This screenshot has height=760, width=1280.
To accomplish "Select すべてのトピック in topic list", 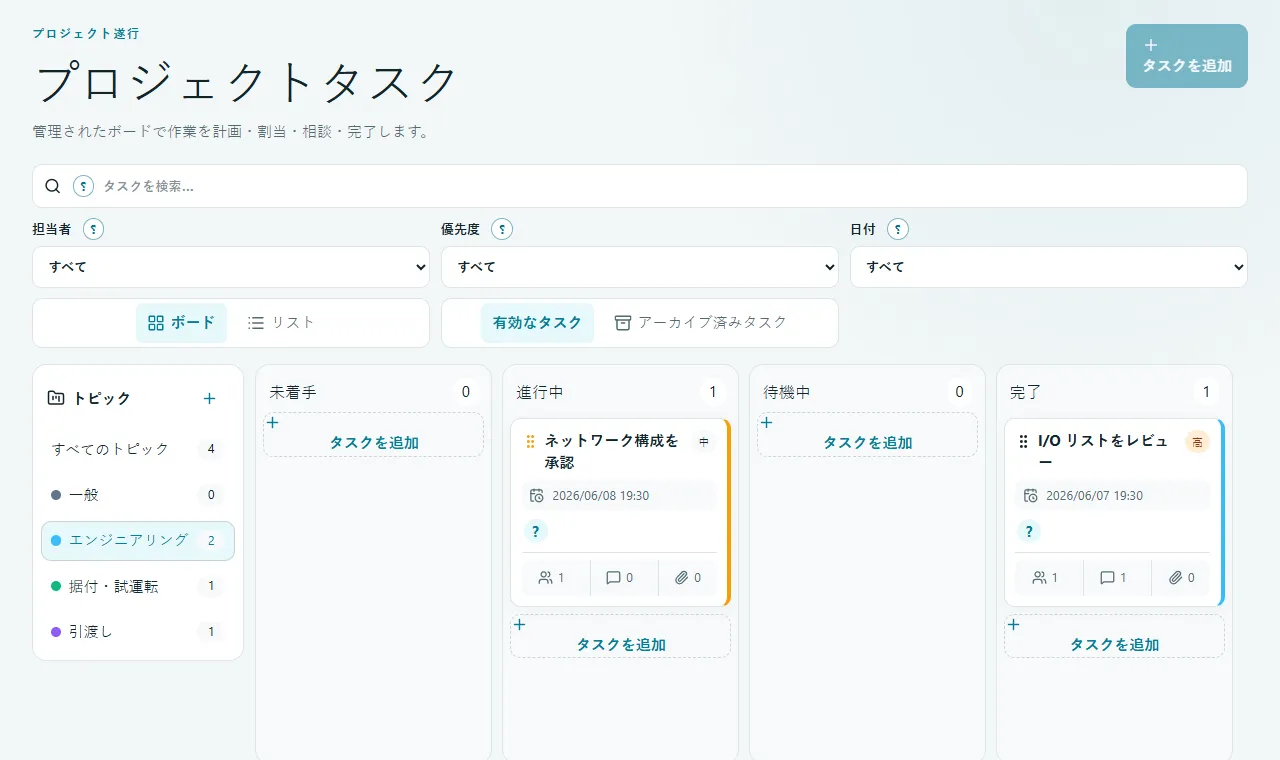I will (138, 449).
